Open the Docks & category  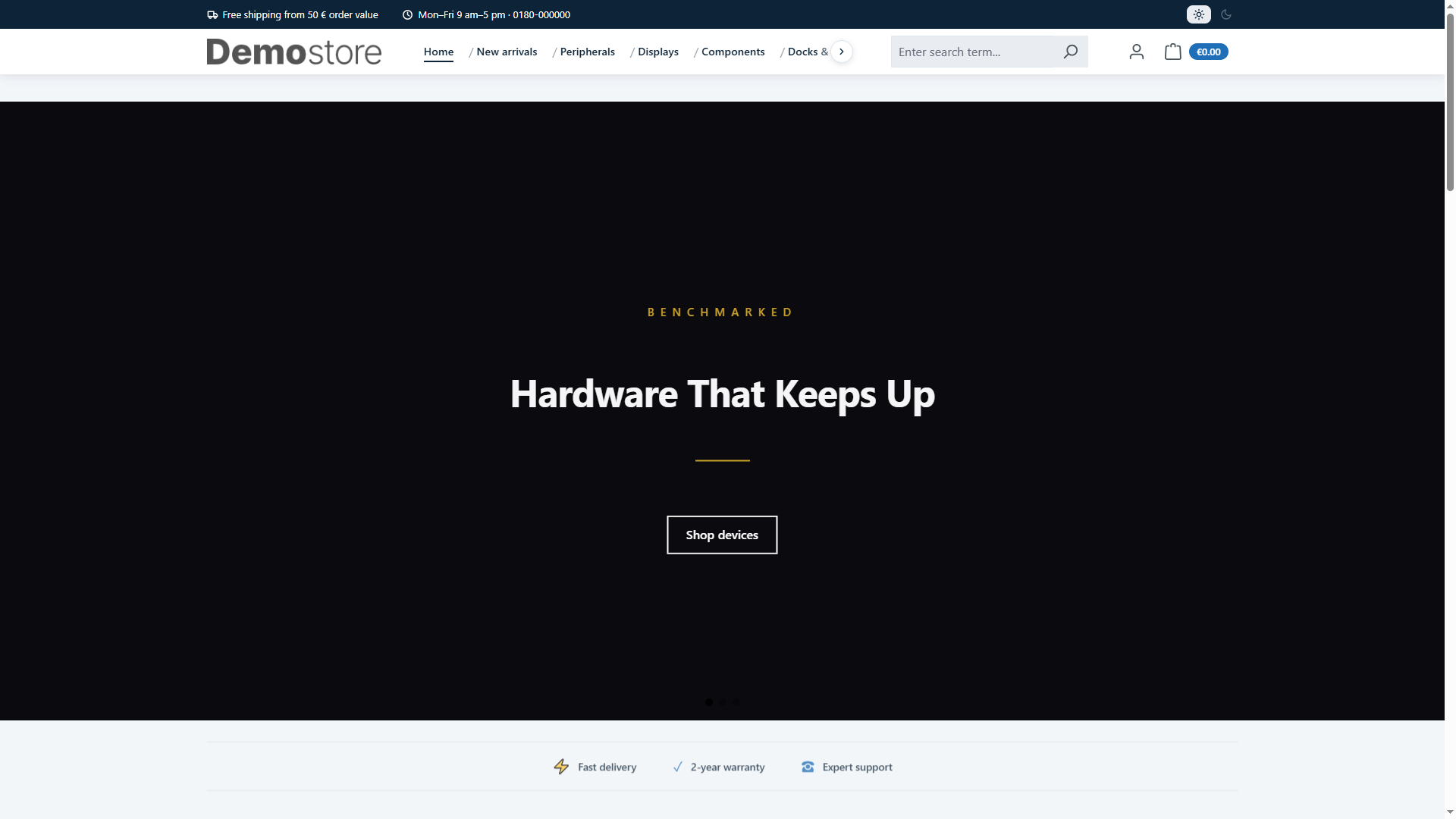point(808,52)
